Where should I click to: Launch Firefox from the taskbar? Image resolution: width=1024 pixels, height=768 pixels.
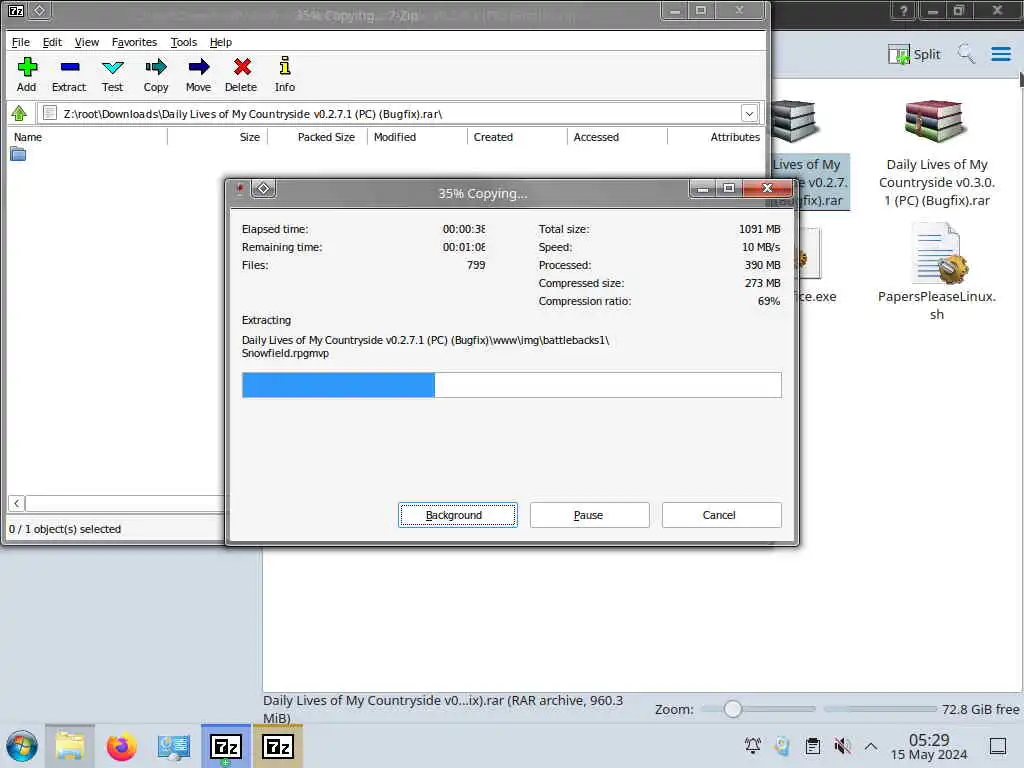[x=121, y=746]
